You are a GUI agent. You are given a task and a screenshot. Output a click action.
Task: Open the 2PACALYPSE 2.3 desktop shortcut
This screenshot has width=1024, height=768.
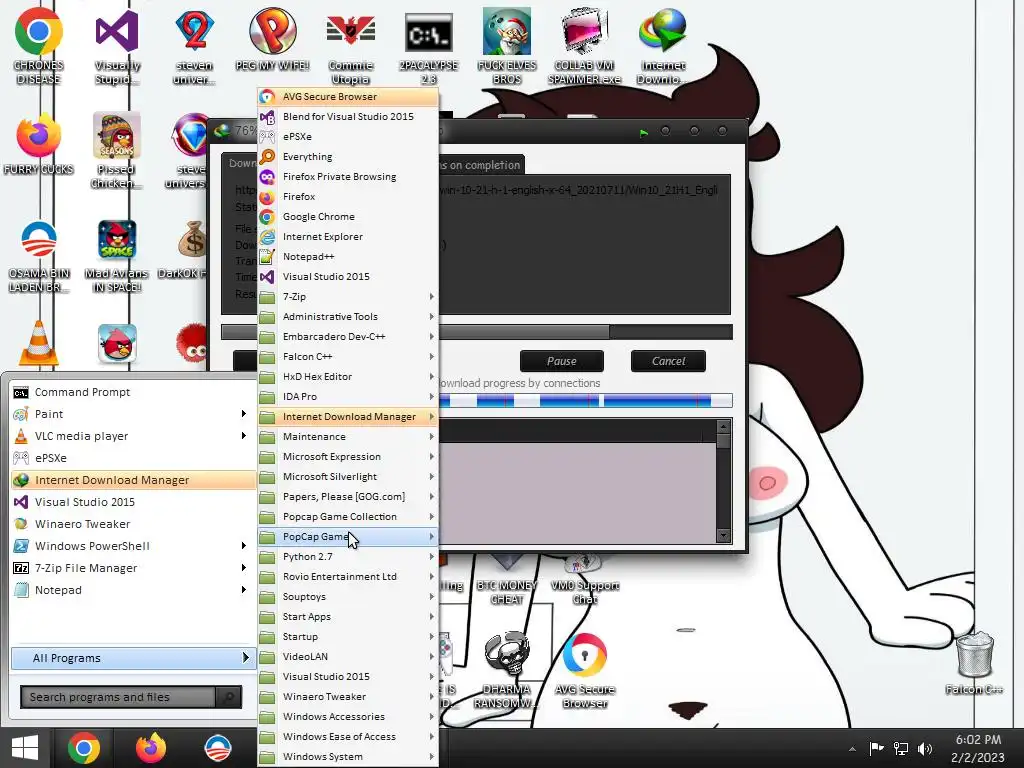[x=428, y=47]
